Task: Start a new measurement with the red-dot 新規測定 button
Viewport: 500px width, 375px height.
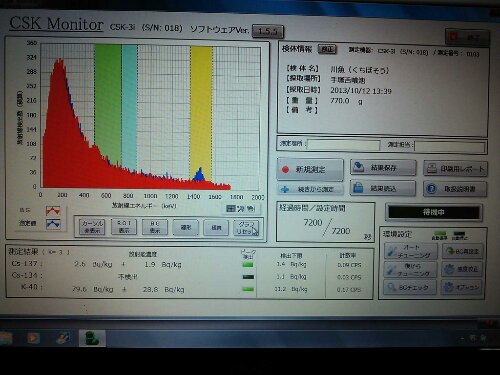Action: pyautogui.click(x=310, y=169)
